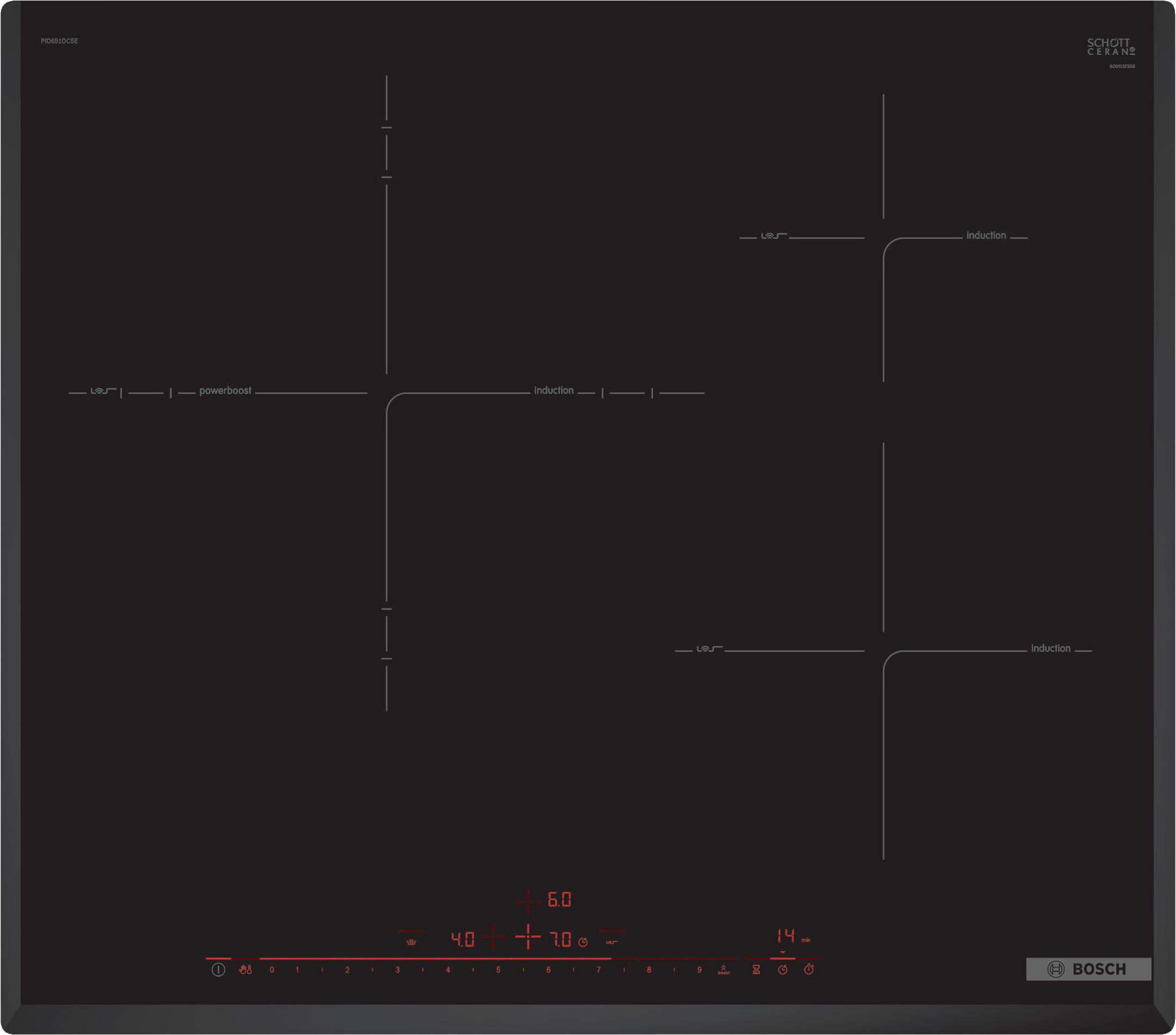Tap the 6.0 power display
The image size is (1176, 1035).
point(559,901)
